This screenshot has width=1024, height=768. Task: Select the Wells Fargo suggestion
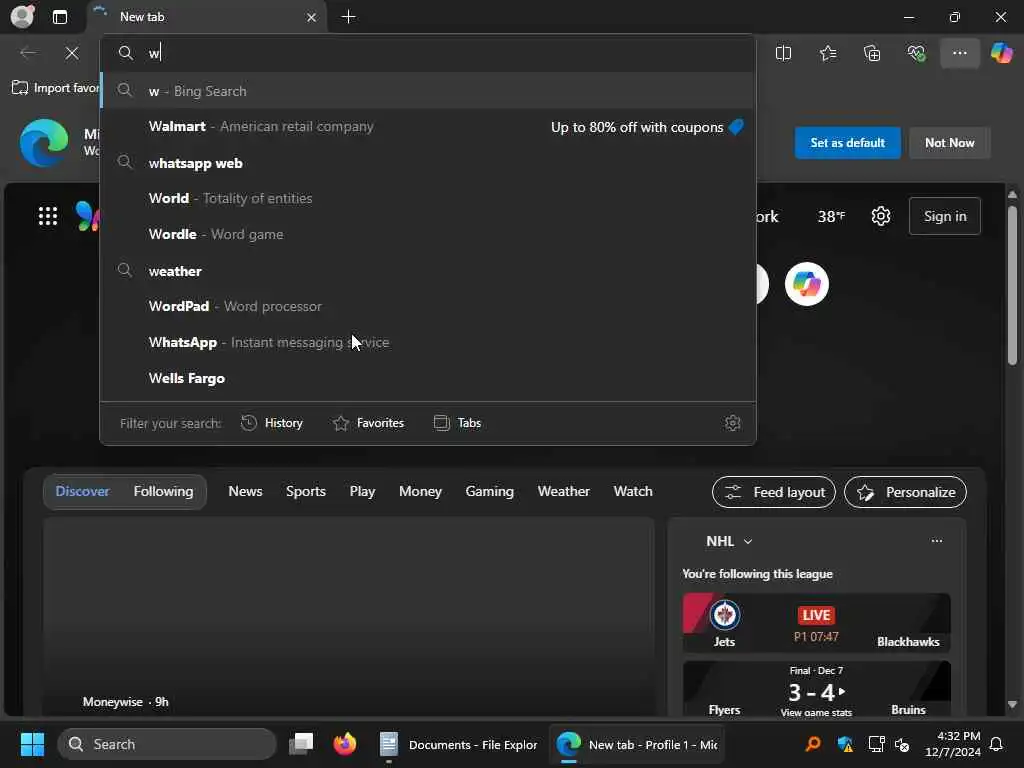click(x=428, y=378)
